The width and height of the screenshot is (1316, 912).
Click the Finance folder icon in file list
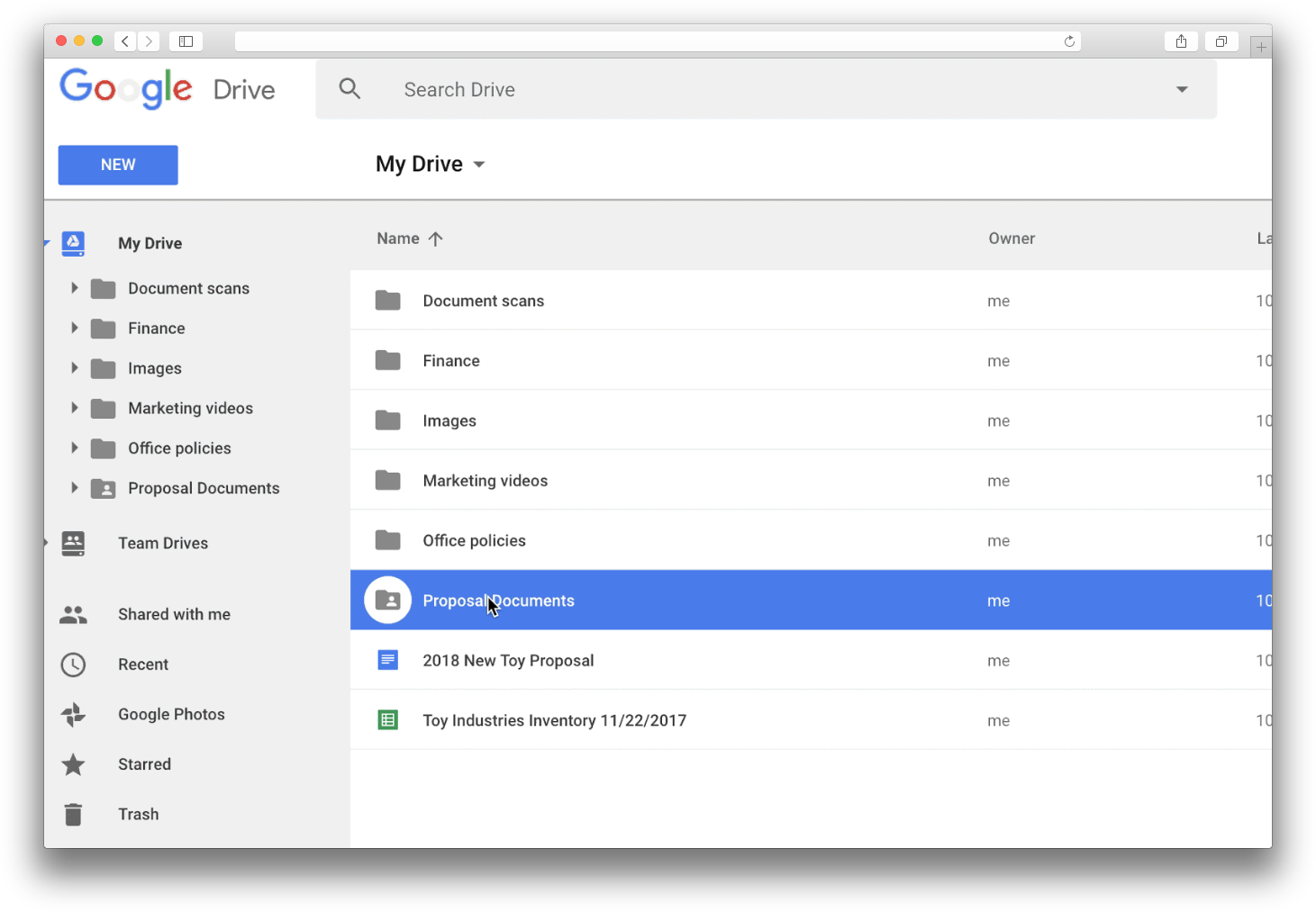387,360
